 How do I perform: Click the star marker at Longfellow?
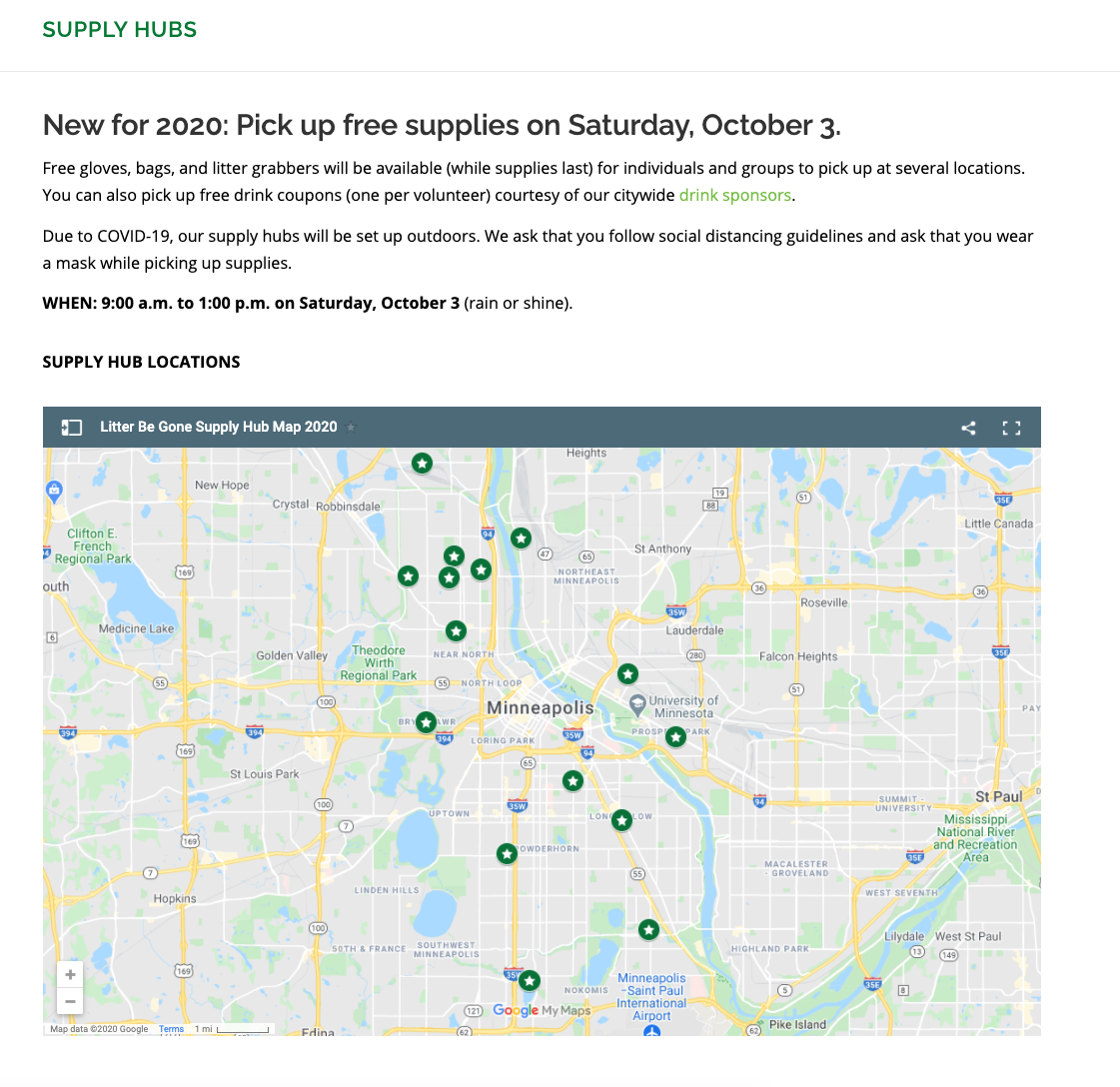[621, 820]
